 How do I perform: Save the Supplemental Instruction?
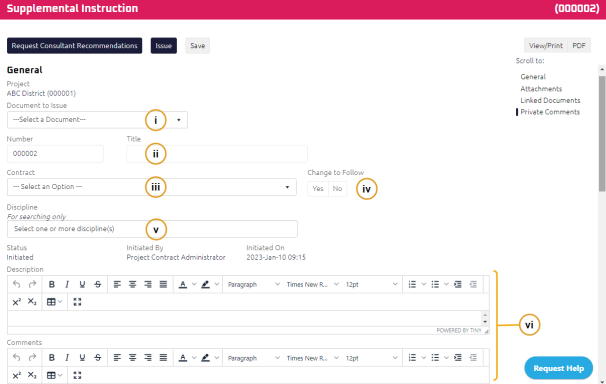pos(197,46)
